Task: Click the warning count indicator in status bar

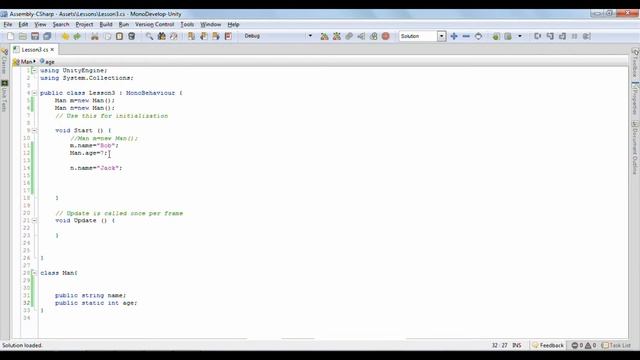Action: [591, 345]
